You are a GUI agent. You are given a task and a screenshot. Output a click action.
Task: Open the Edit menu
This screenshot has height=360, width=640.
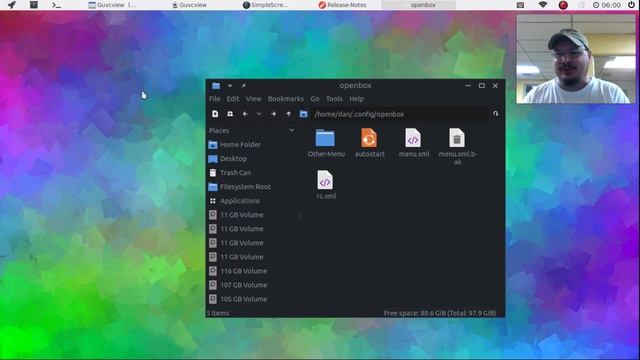point(233,99)
